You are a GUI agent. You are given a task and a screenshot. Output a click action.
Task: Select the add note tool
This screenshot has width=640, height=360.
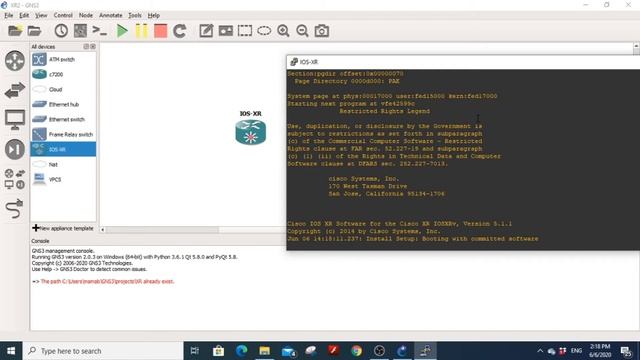pyautogui.click(x=206, y=31)
